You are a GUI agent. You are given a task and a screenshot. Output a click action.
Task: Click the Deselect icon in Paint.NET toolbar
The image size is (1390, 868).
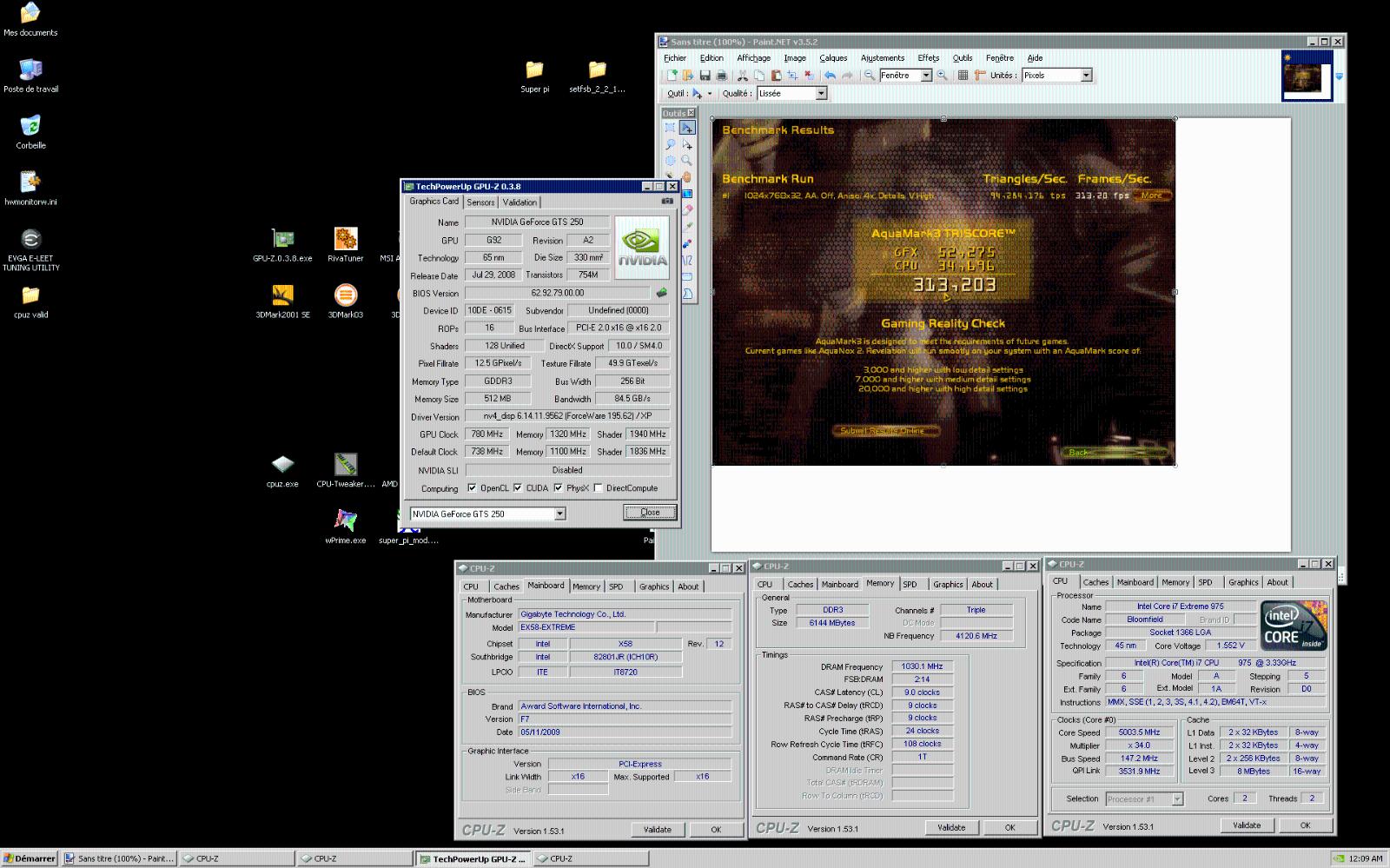click(809, 76)
